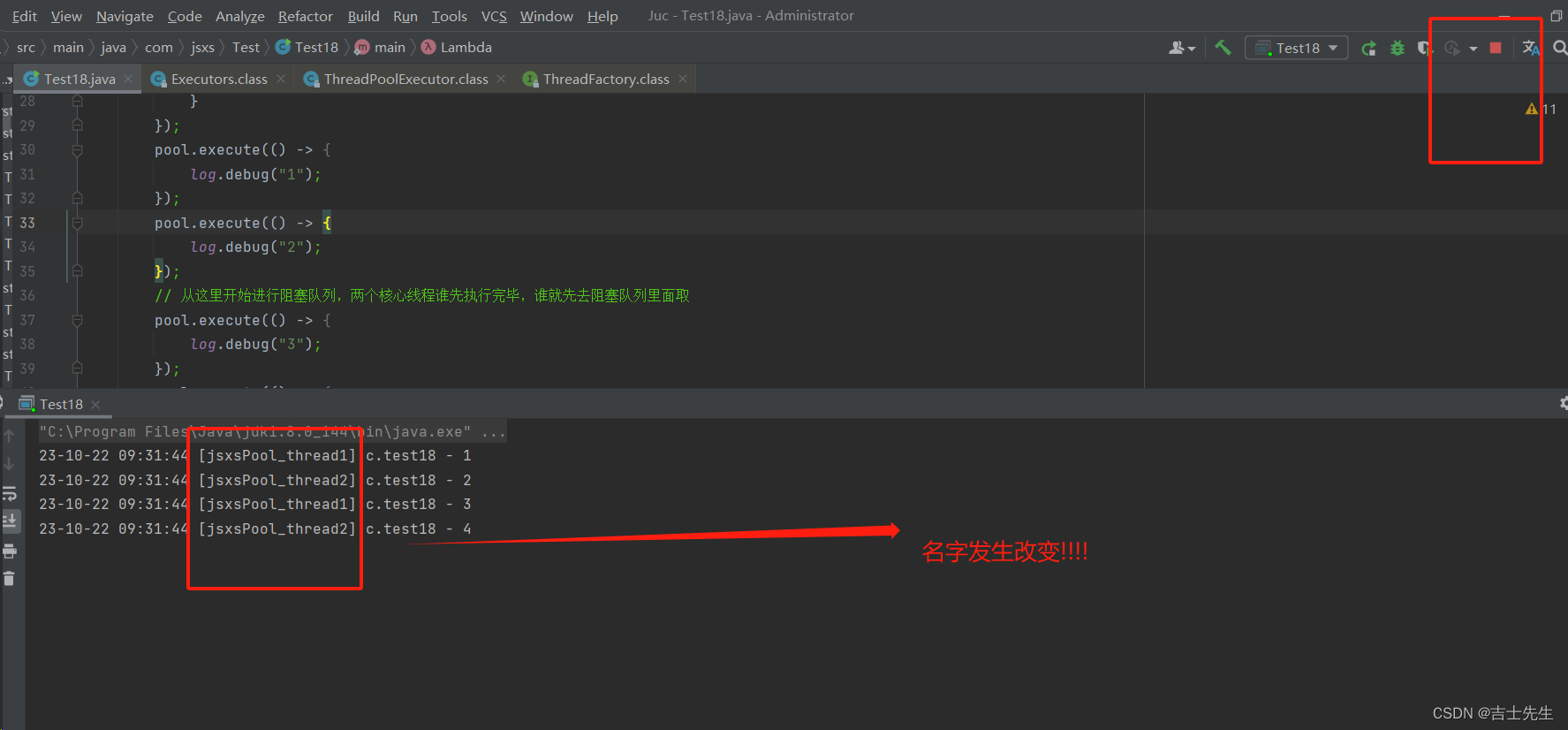This screenshot has width=1568, height=730.
Task: Click the Down the stack trace arrow
Action: pos(9,463)
